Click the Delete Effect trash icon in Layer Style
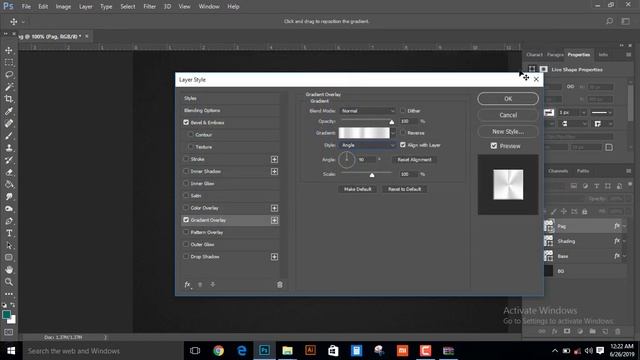Image resolution: width=640 pixels, height=360 pixels. [x=280, y=284]
